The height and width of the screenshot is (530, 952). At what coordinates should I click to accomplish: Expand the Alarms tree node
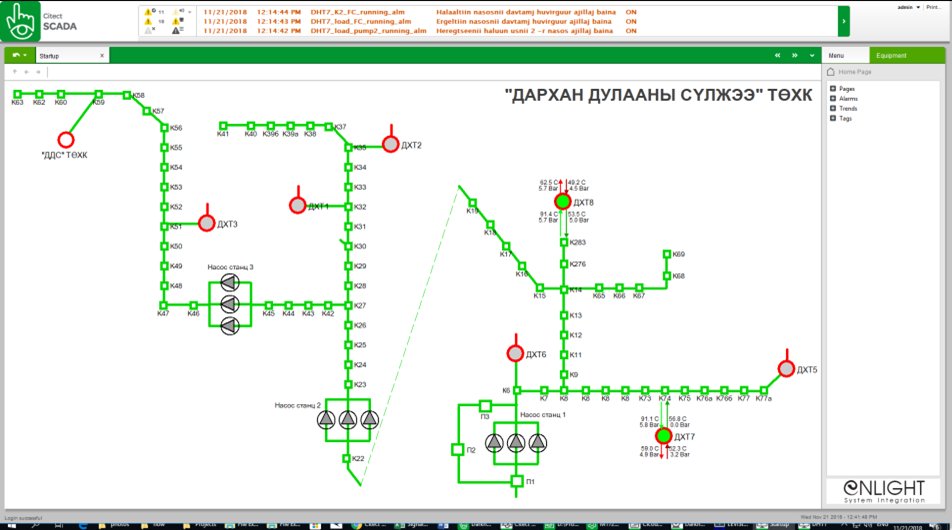[x=833, y=98]
